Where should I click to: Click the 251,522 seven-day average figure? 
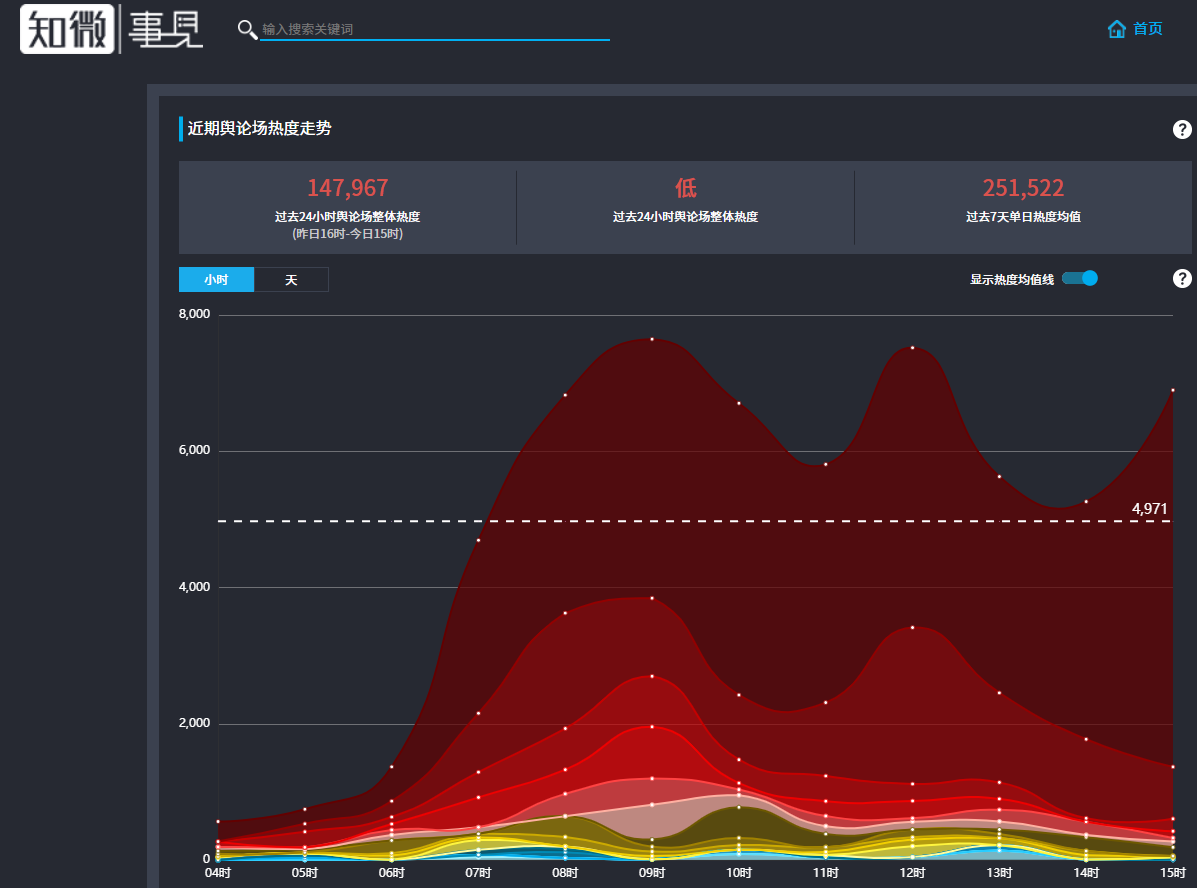[1023, 188]
